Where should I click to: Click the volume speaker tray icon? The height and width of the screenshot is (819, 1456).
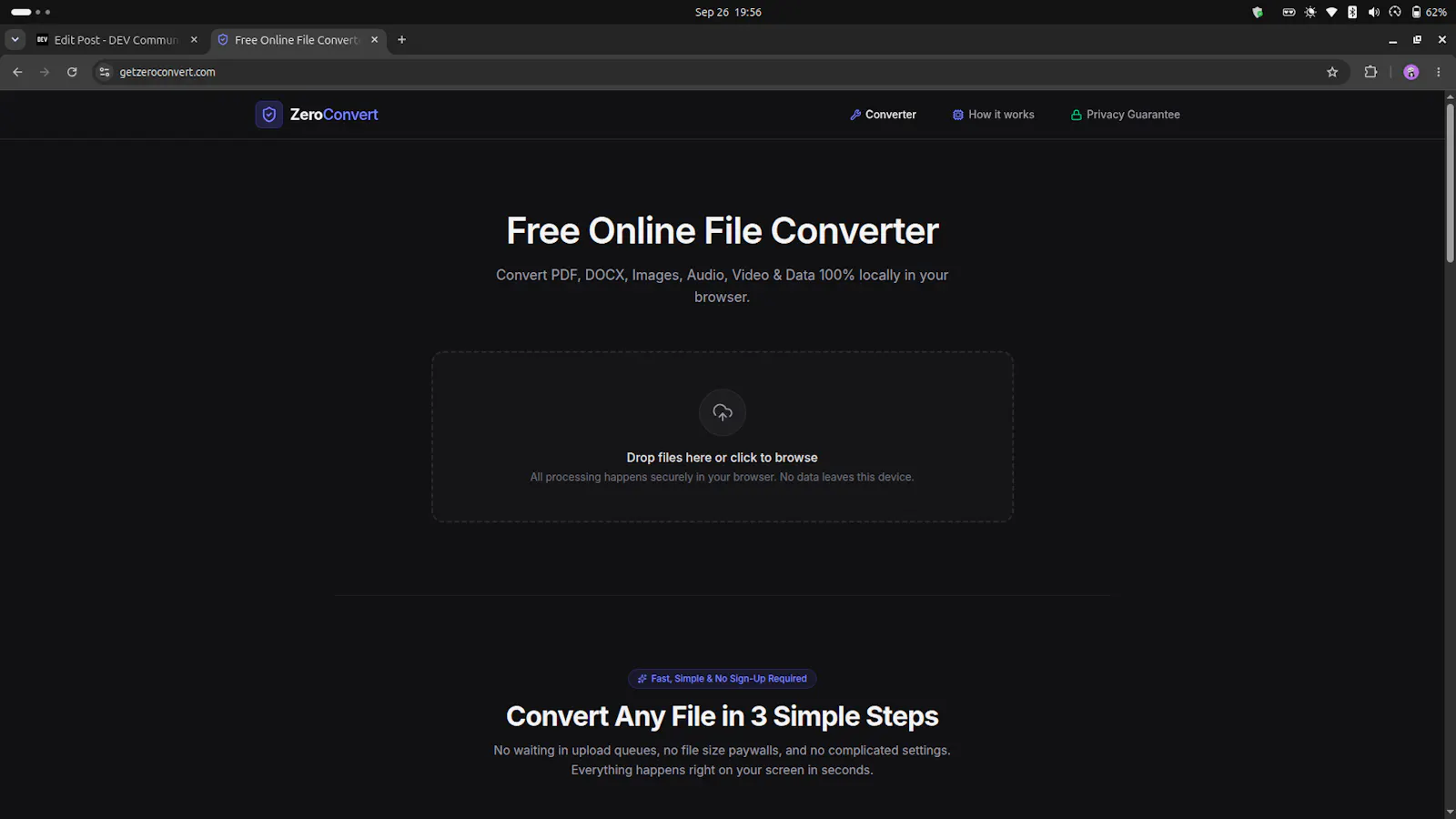click(x=1373, y=12)
